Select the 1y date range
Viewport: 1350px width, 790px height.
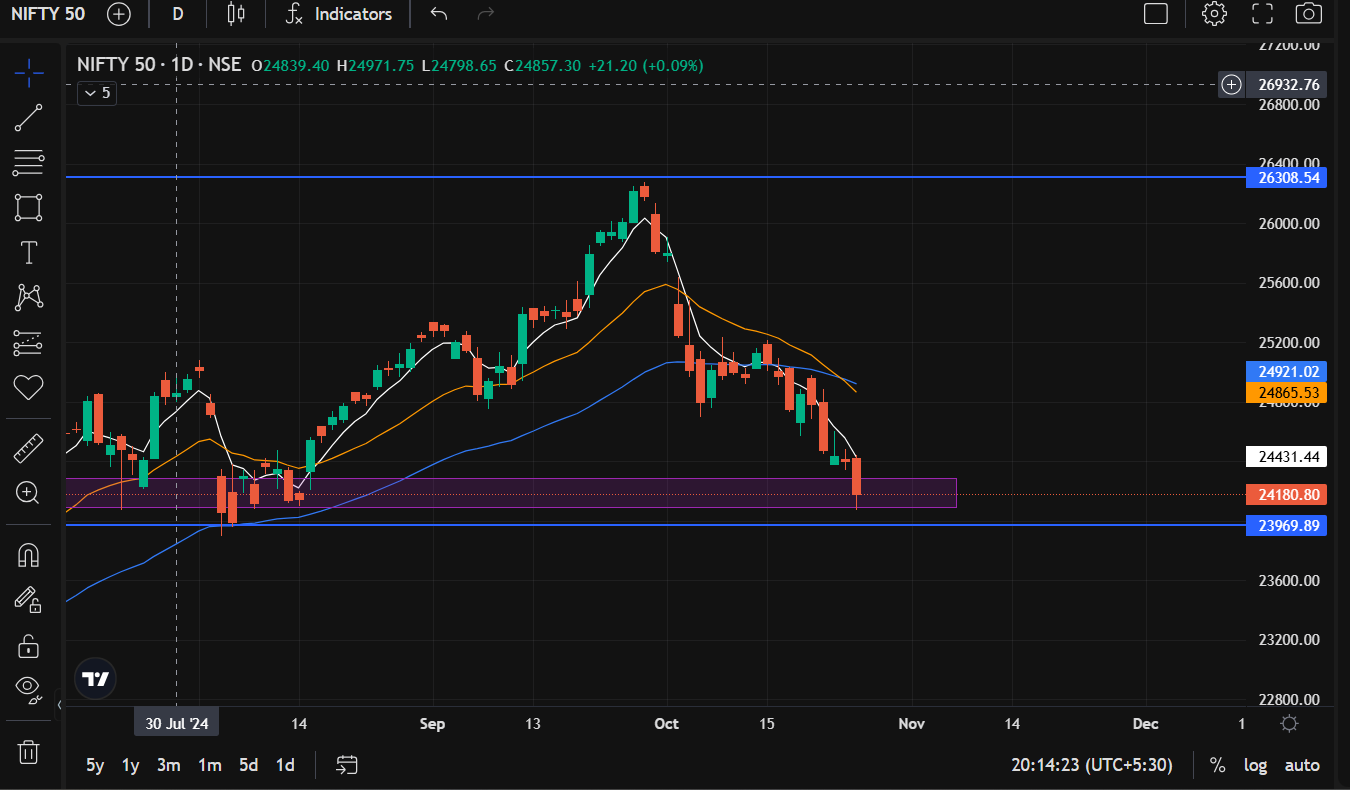(130, 765)
